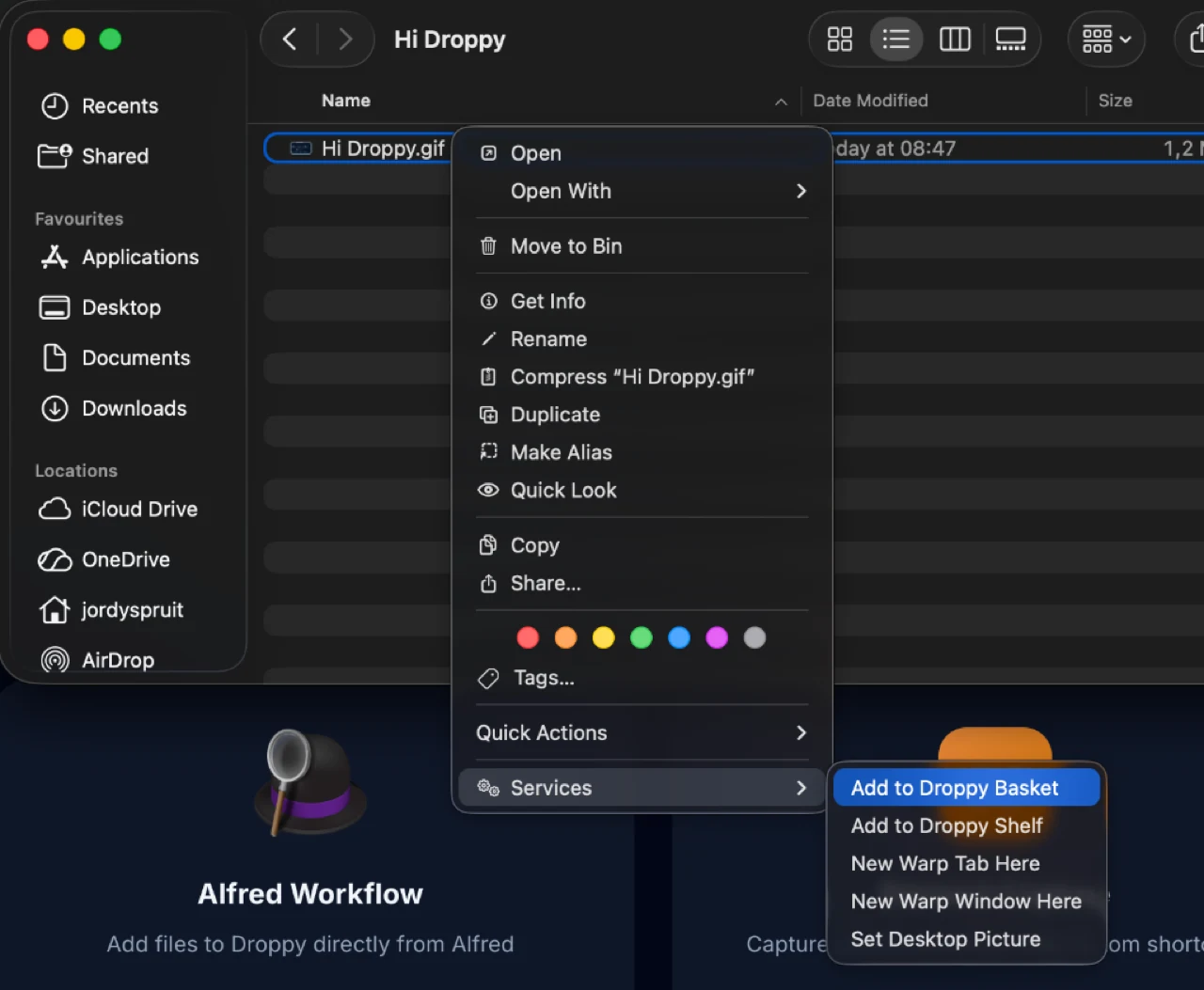The image size is (1204, 990).
Task: Apply the orange tag color
Action: pos(565,638)
